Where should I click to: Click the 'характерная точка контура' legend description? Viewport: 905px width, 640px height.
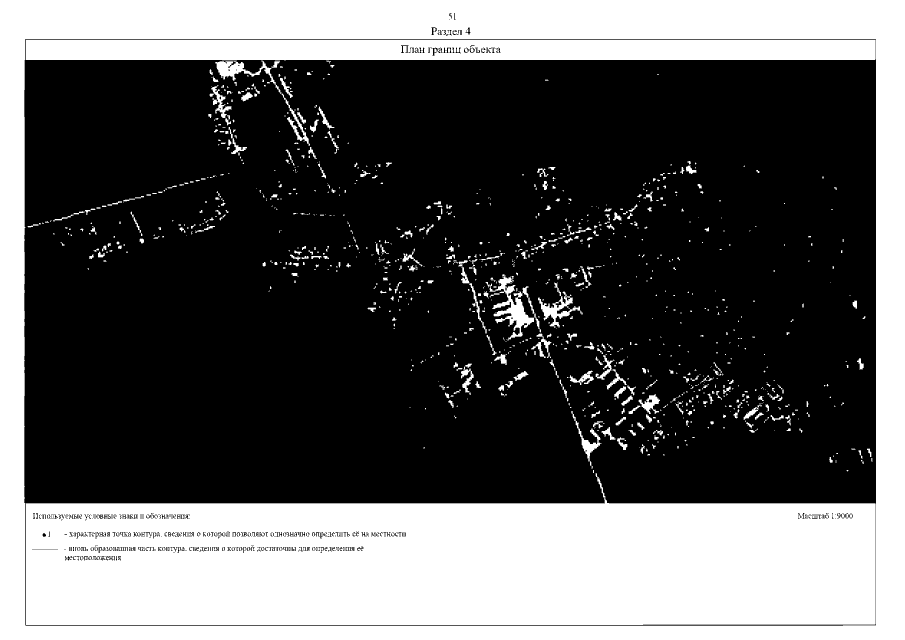click(x=235, y=535)
